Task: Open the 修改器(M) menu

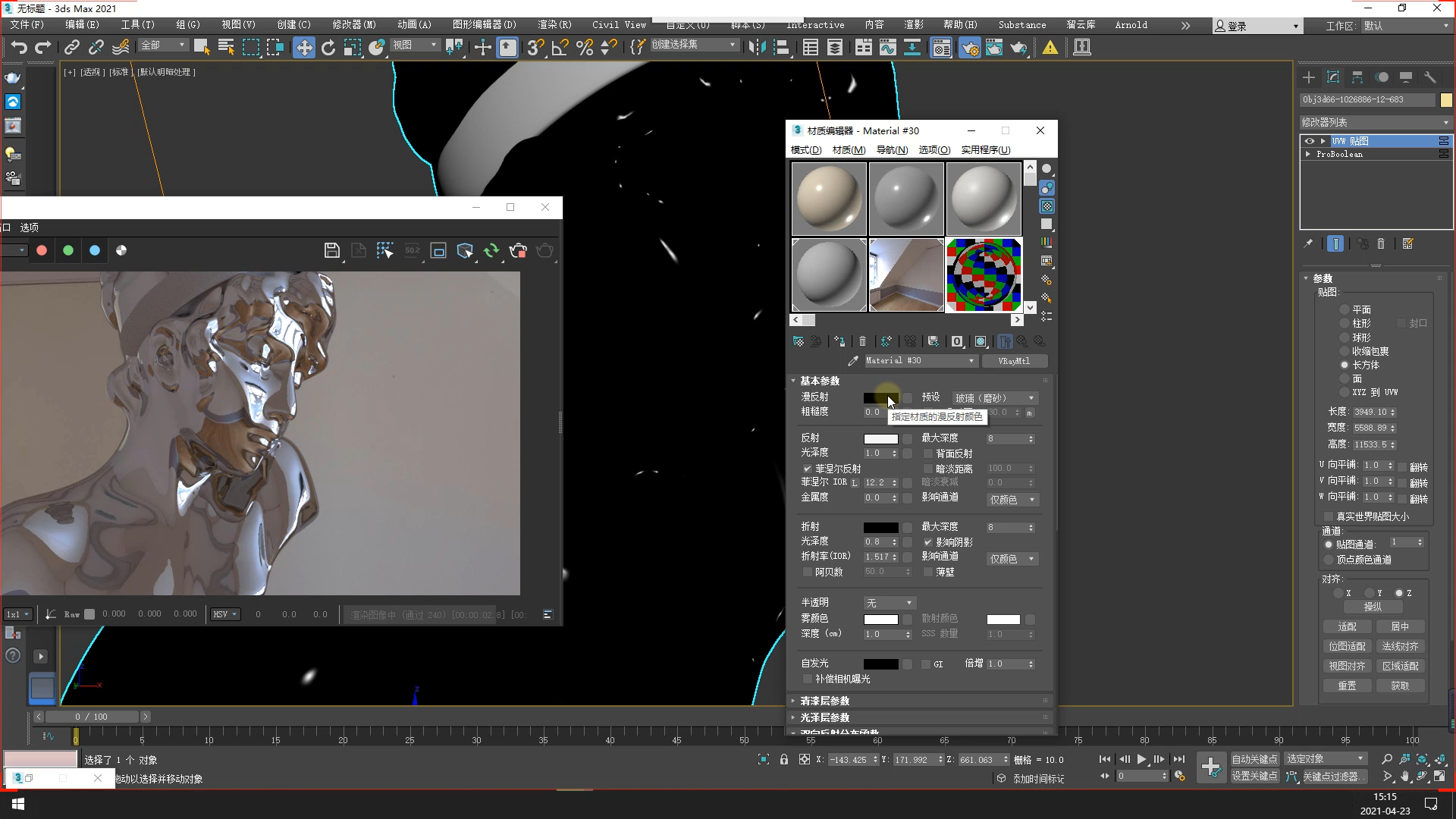Action: pyautogui.click(x=354, y=25)
